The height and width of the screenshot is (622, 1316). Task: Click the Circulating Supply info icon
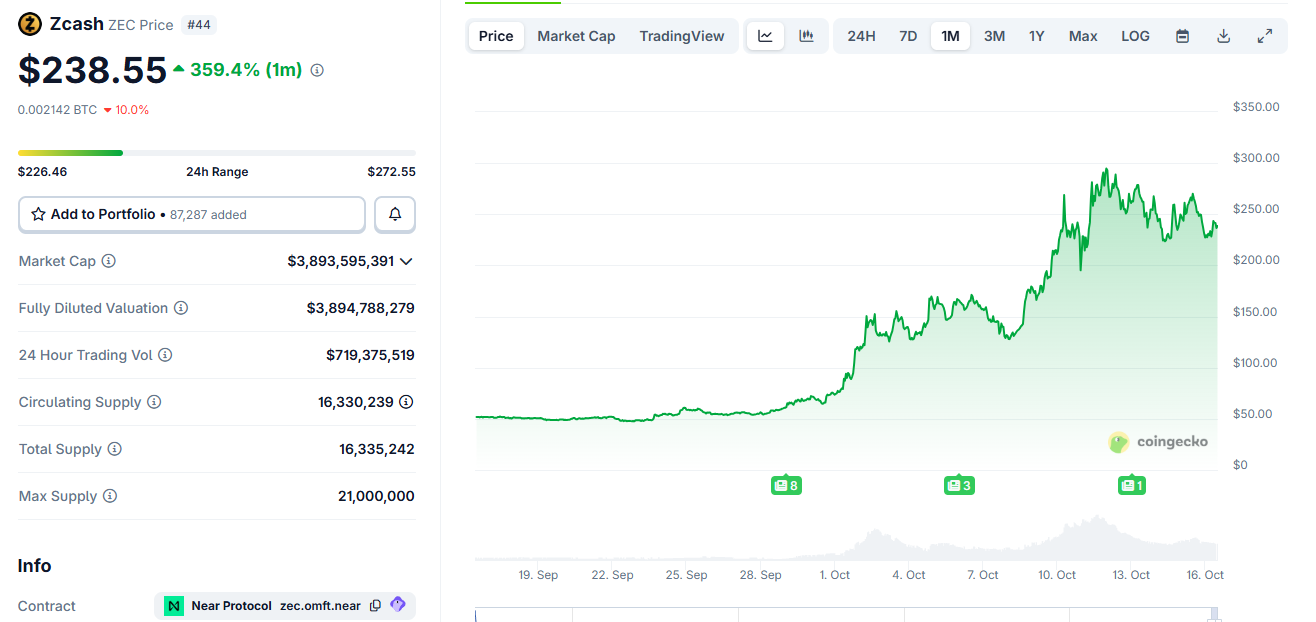coord(154,402)
